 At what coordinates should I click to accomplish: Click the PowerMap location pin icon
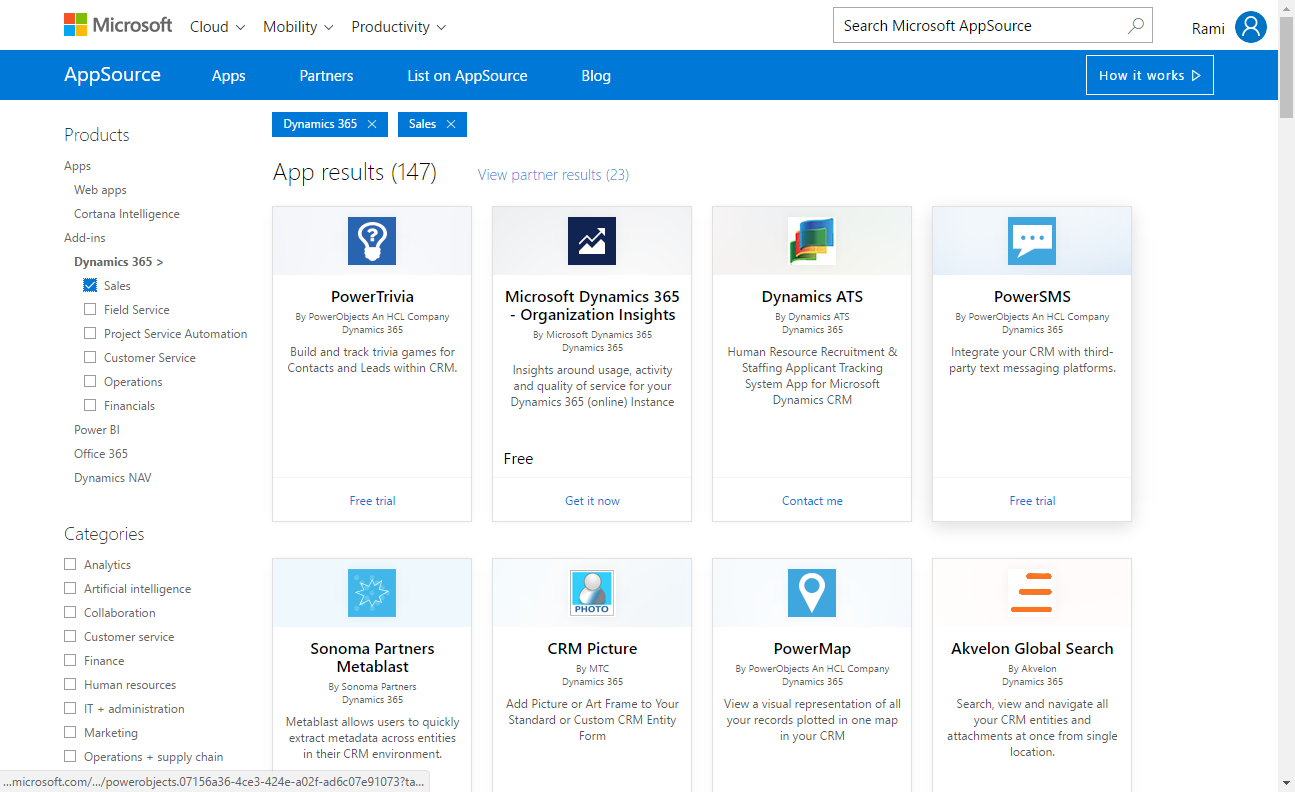[x=812, y=593]
